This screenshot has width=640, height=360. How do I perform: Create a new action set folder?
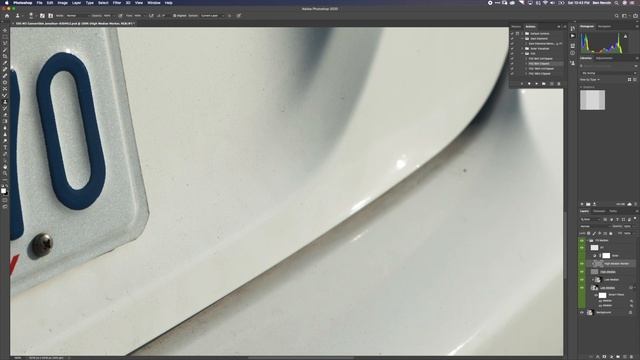544,84
